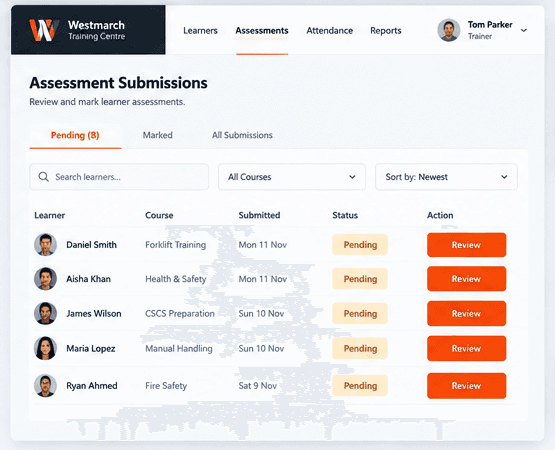Click the Fire Safety course cell

[166, 386]
